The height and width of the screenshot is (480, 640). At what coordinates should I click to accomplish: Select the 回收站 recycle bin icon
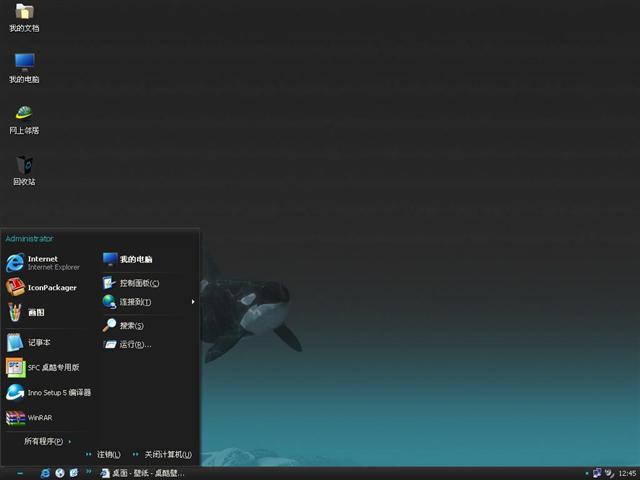pos(24,170)
